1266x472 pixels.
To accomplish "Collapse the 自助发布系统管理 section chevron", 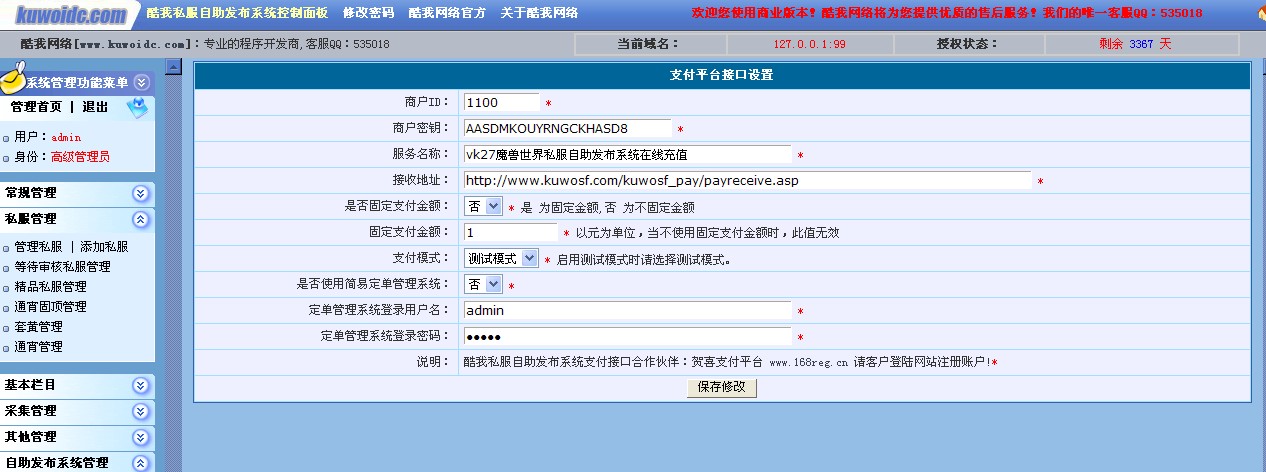I will coord(141,463).
